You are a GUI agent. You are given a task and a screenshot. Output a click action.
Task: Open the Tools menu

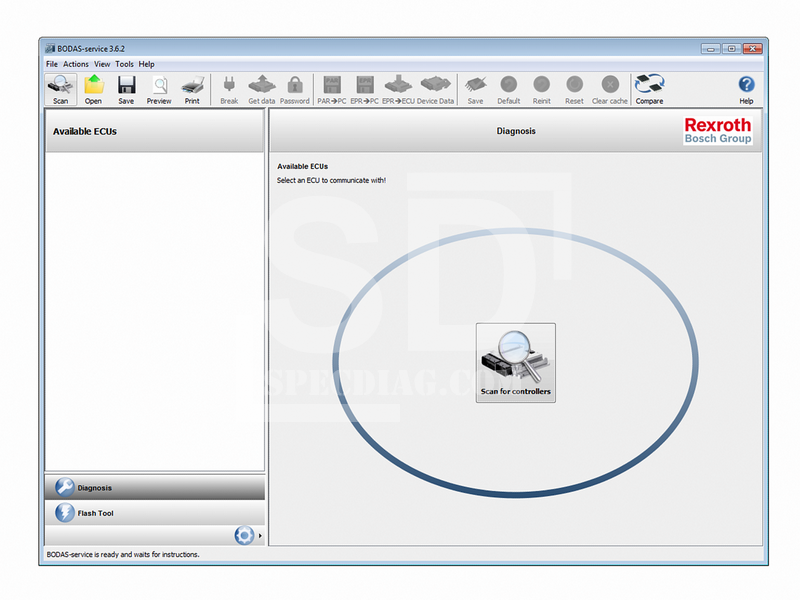tap(124, 64)
